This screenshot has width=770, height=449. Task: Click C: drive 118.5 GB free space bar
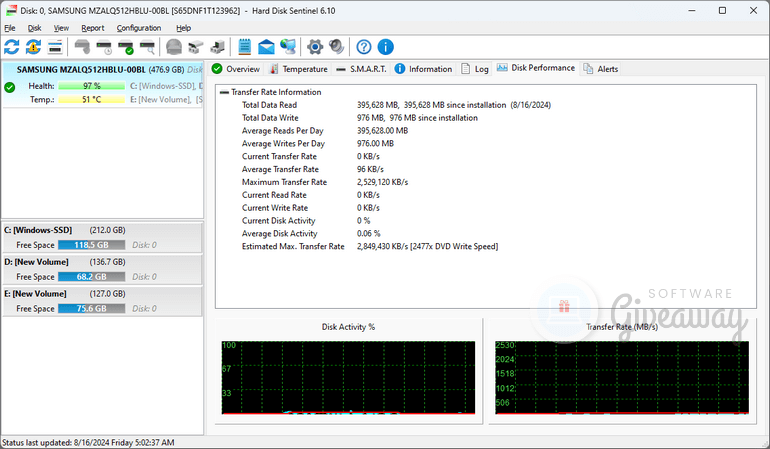point(91,245)
